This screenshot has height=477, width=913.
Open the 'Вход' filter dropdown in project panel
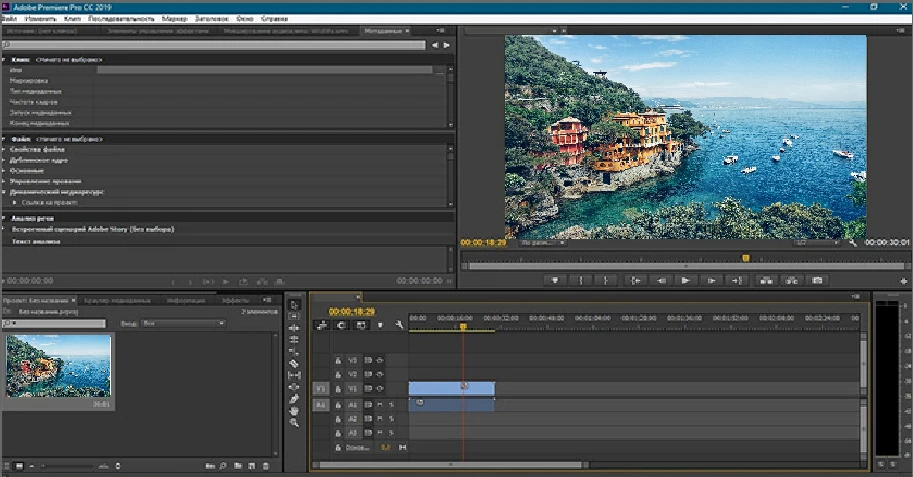(183, 324)
